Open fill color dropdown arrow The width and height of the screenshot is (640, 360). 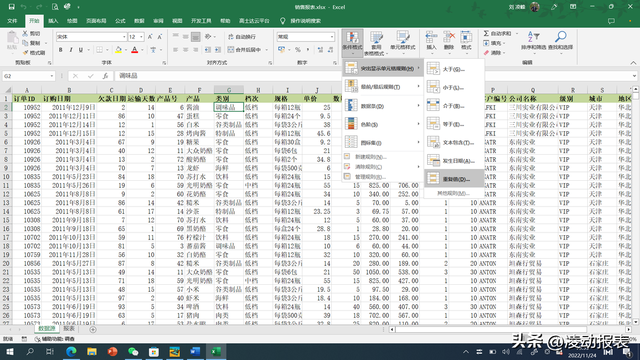[126, 50]
